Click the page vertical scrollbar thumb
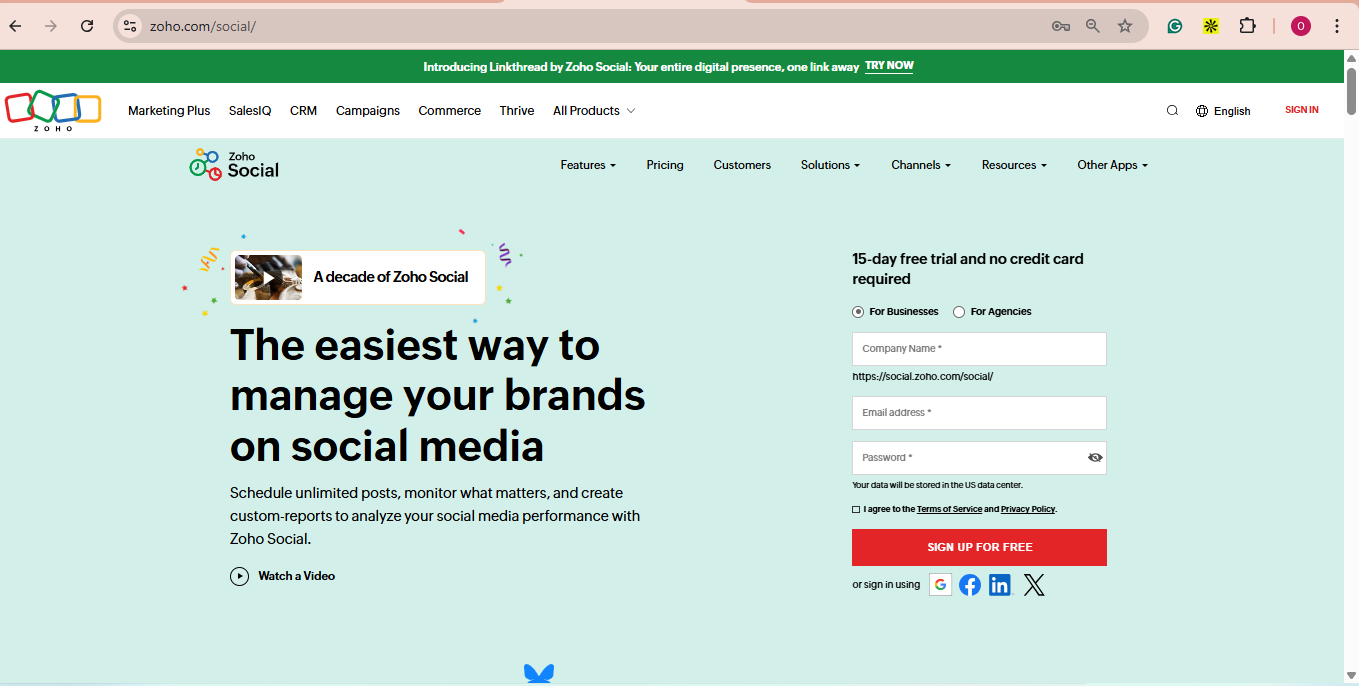The width and height of the screenshot is (1359, 686). 1351,91
